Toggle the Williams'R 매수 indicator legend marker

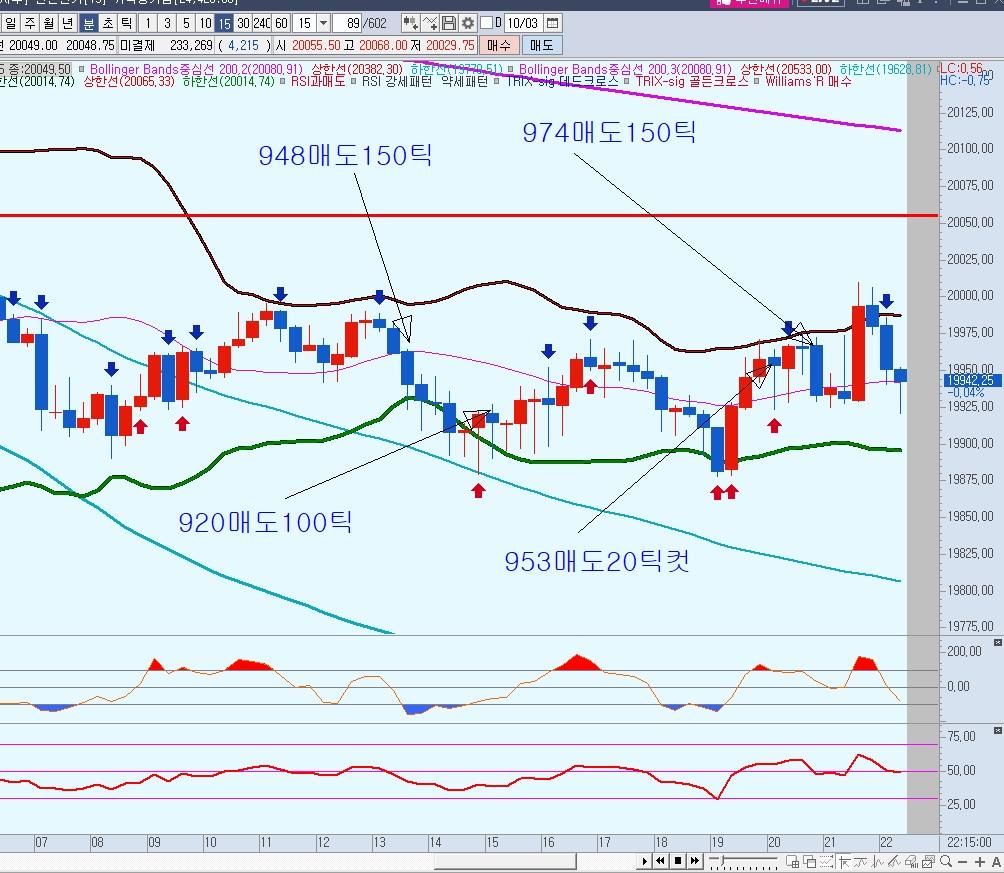(758, 81)
